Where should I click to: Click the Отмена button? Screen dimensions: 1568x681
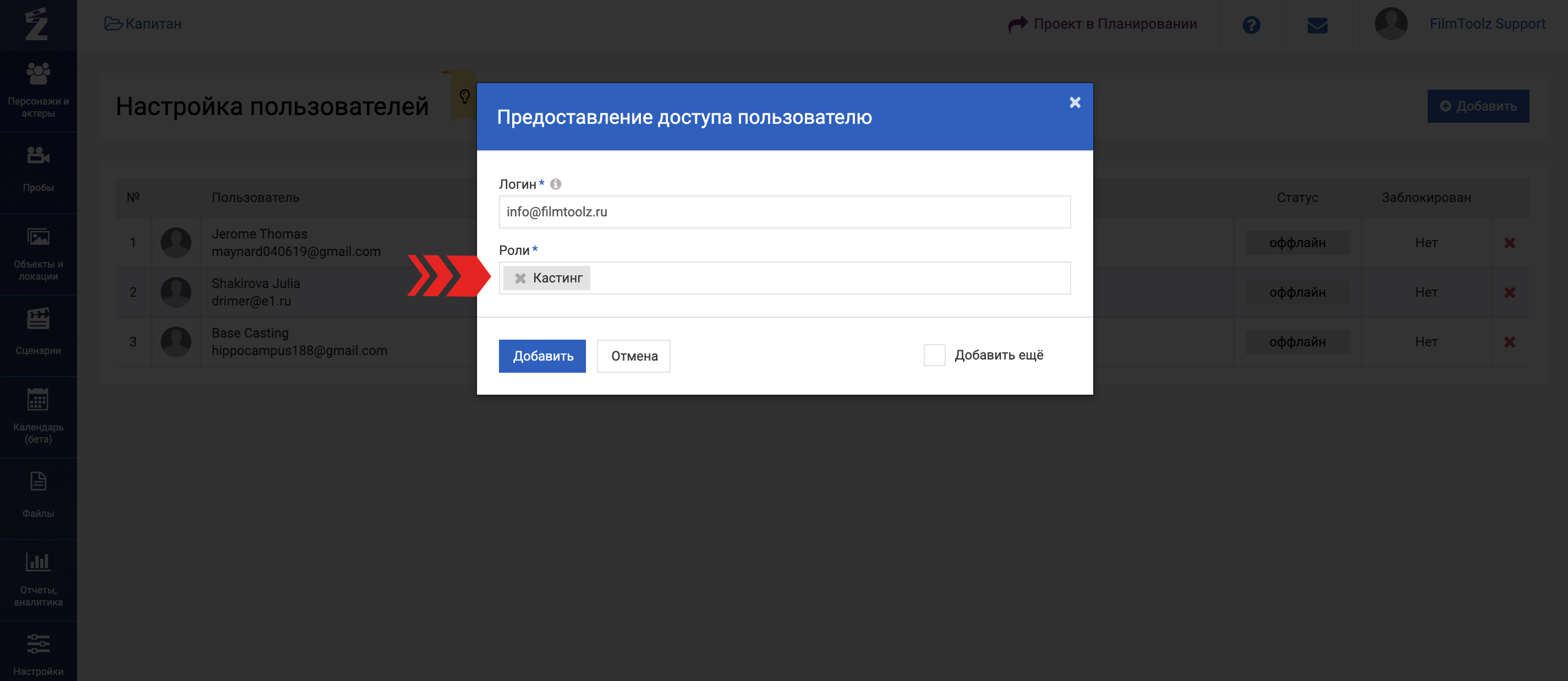634,356
